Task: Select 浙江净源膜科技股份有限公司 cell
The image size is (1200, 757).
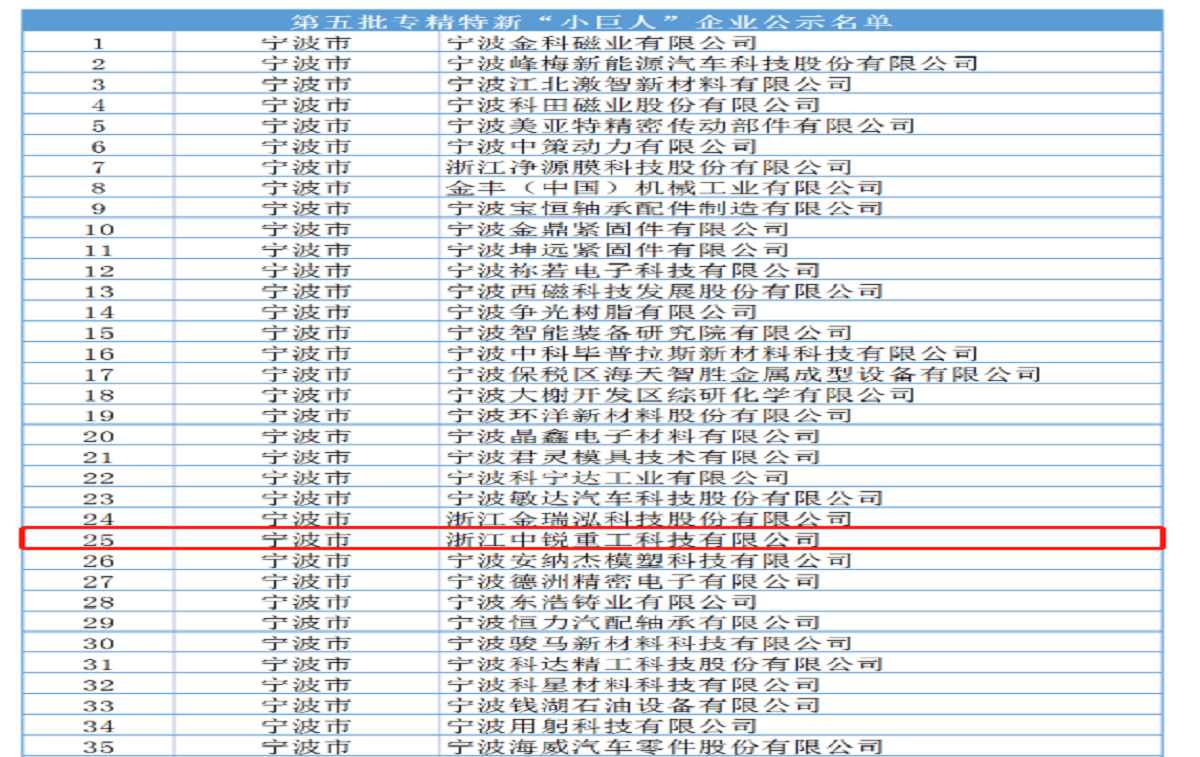Action: [649, 167]
